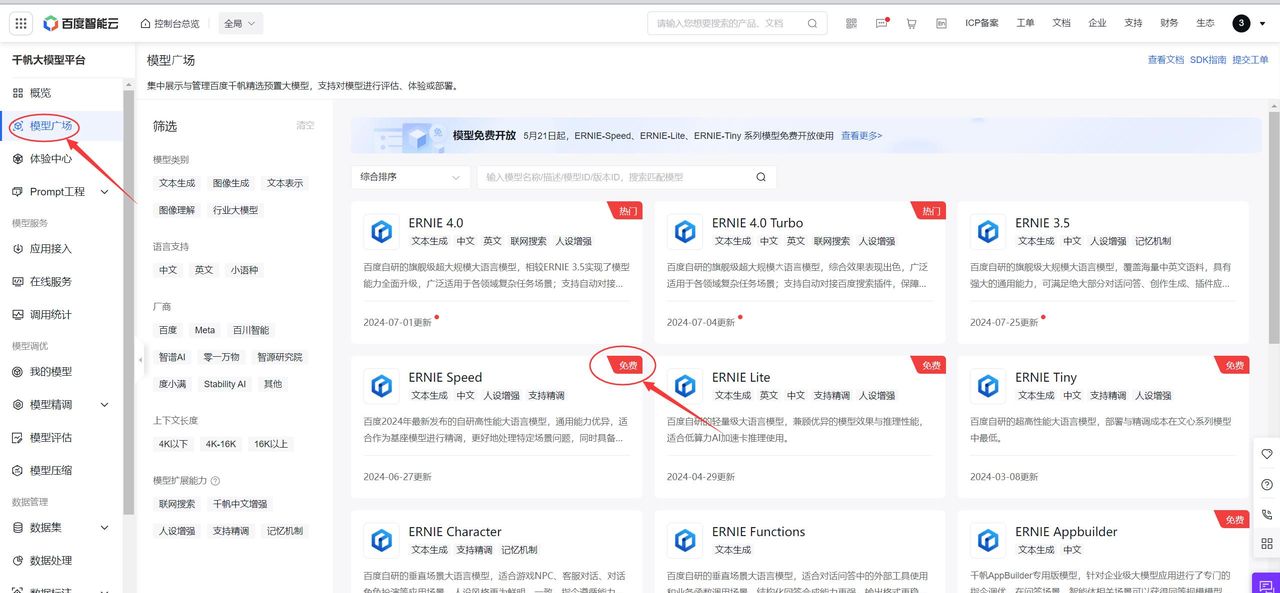
Task: Toggle the 记忆机制 capability filter
Action: (x=285, y=531)
